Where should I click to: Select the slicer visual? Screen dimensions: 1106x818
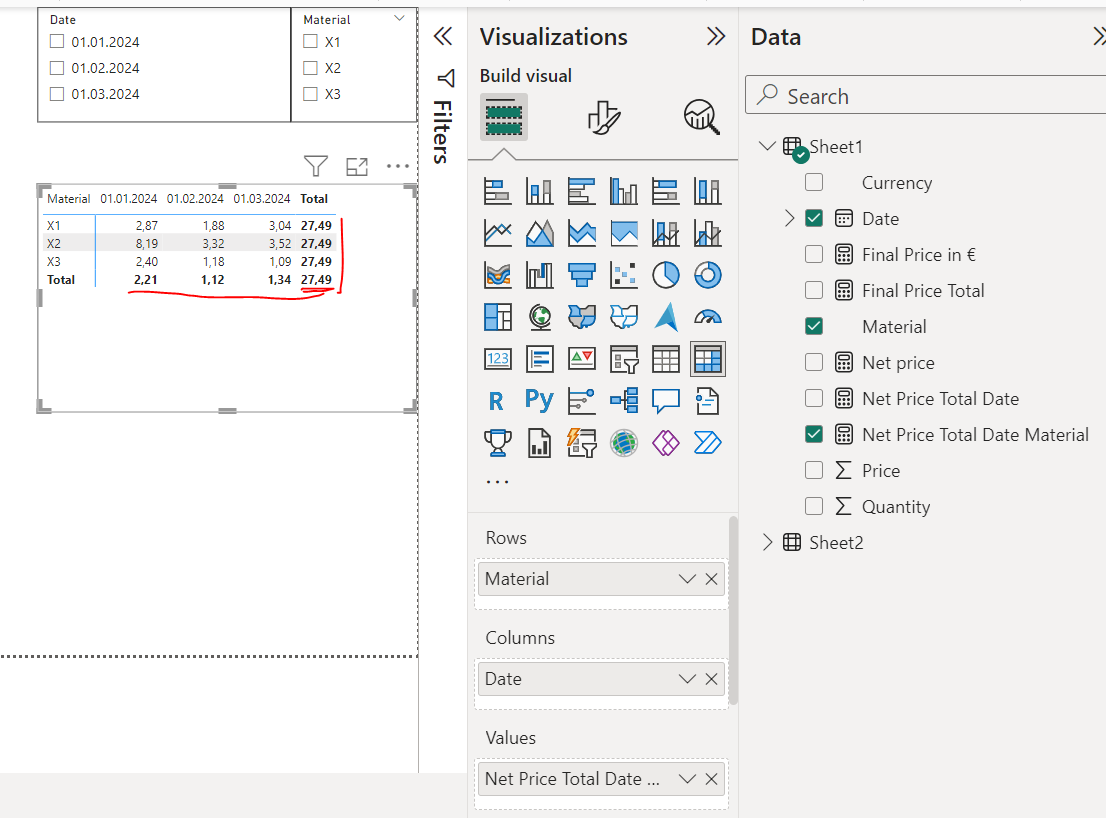click(x=624, y=359)
